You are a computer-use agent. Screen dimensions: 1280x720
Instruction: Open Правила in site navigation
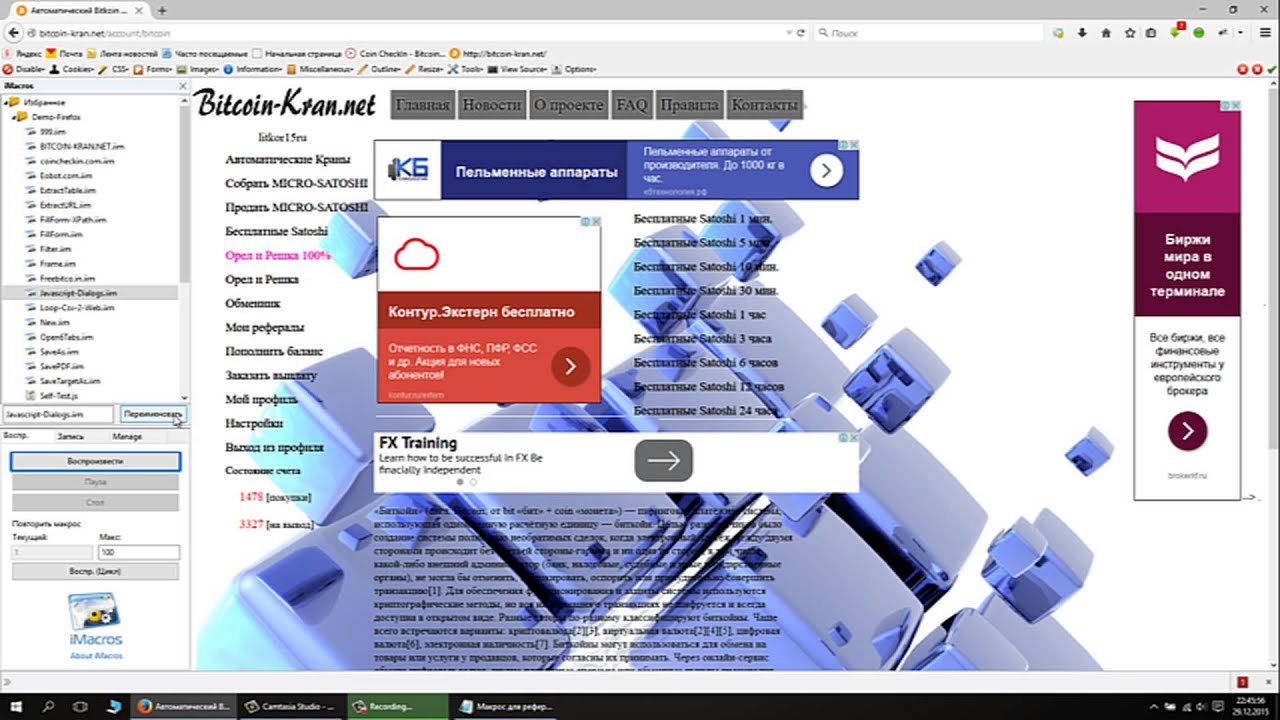[x=690, y=104]
